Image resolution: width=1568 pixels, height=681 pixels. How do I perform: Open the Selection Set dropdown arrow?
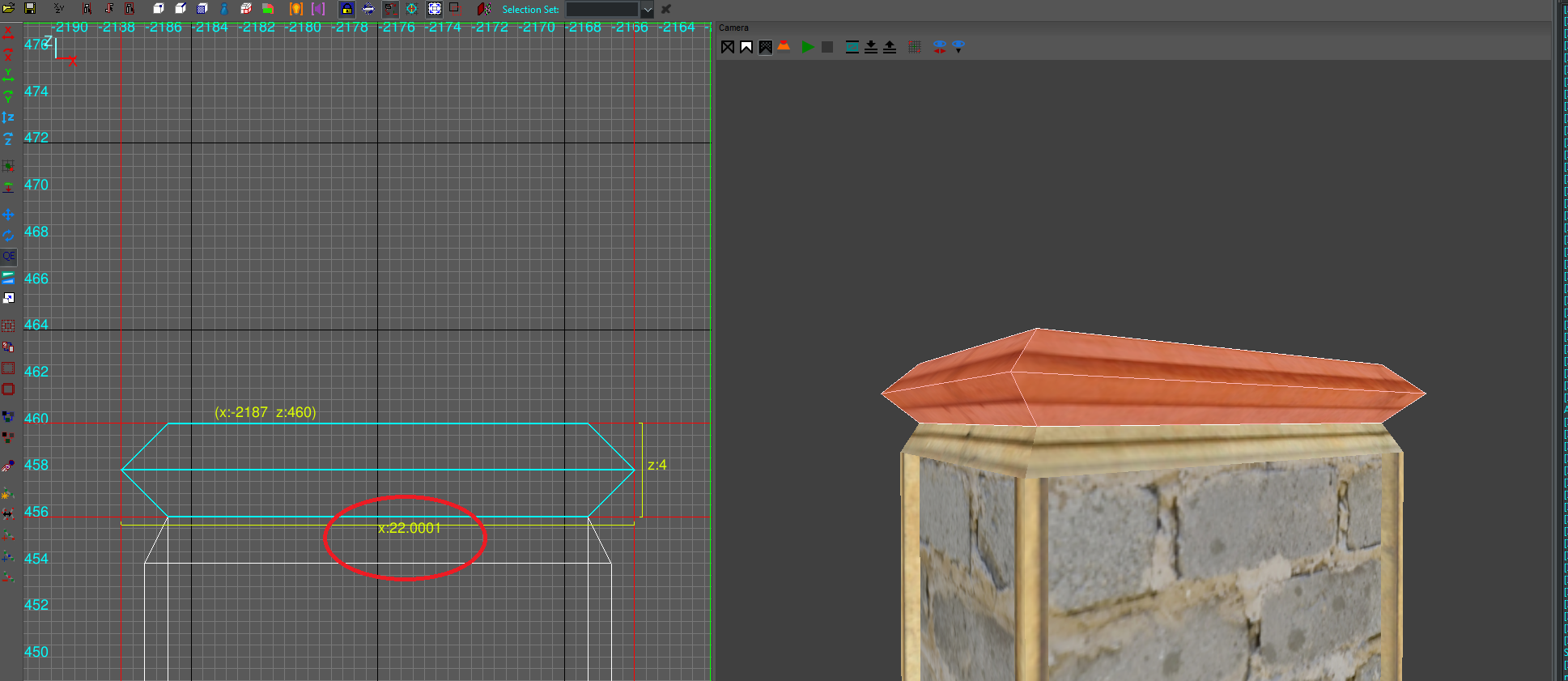click(647, 10)
